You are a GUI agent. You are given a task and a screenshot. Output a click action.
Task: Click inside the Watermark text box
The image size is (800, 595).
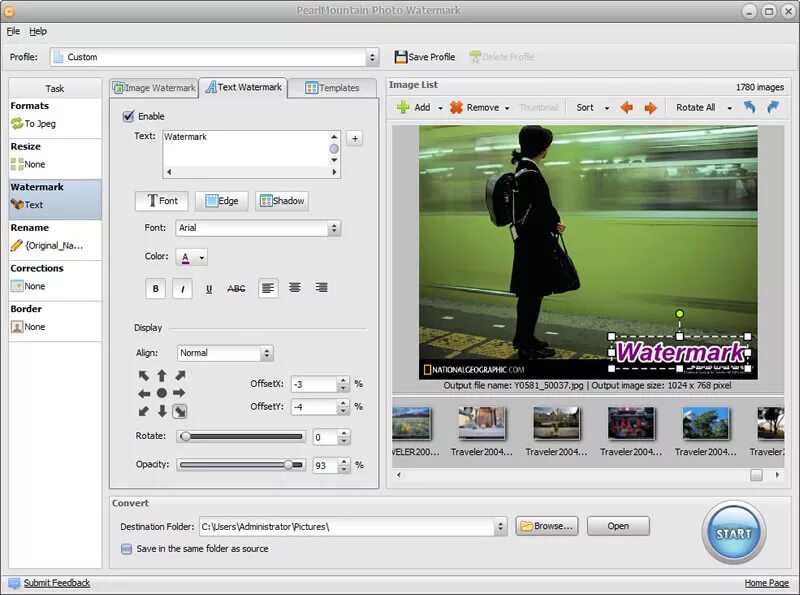pos(246,149)
